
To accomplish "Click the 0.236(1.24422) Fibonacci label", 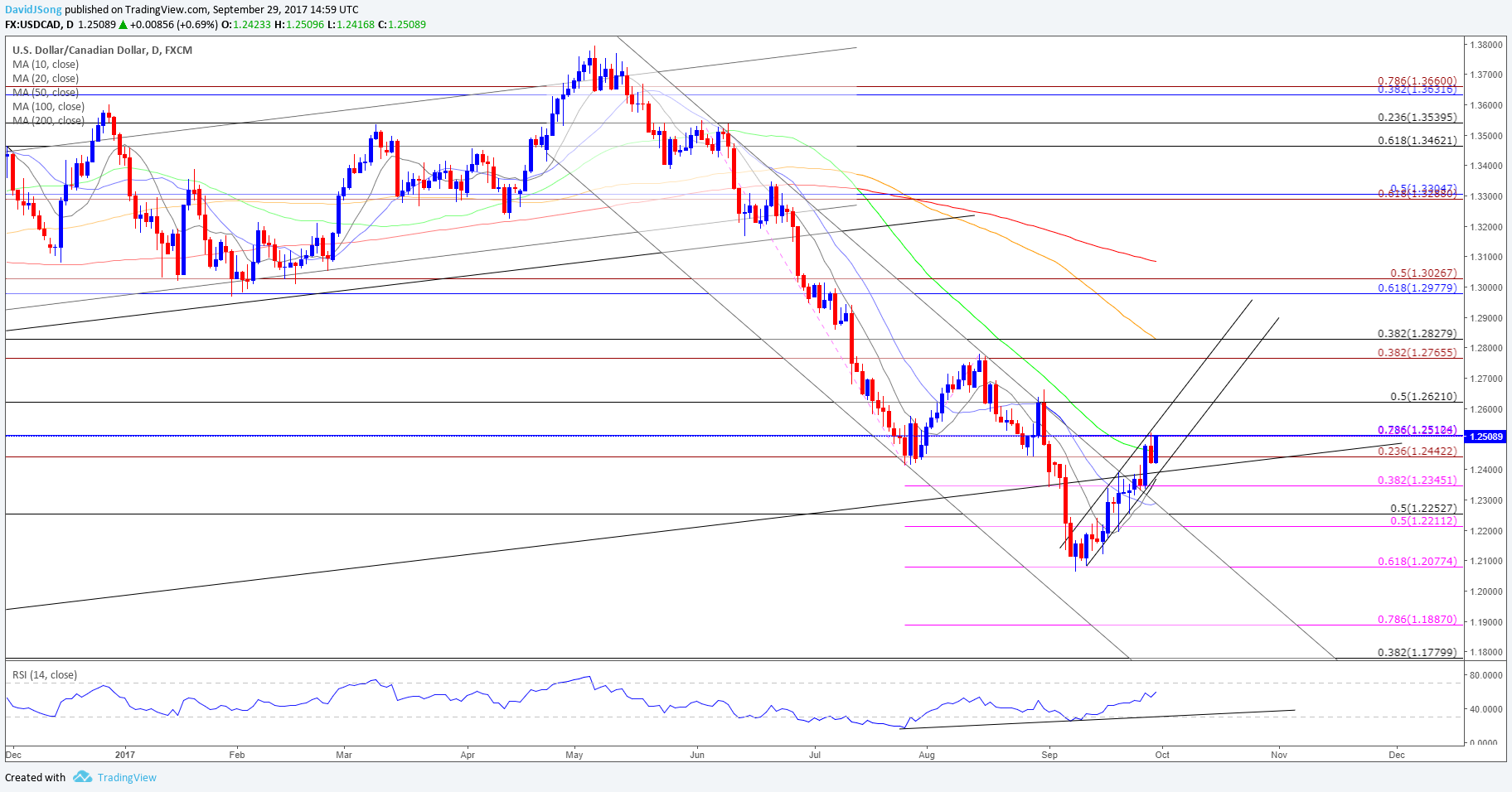I will pos(1417,452).
